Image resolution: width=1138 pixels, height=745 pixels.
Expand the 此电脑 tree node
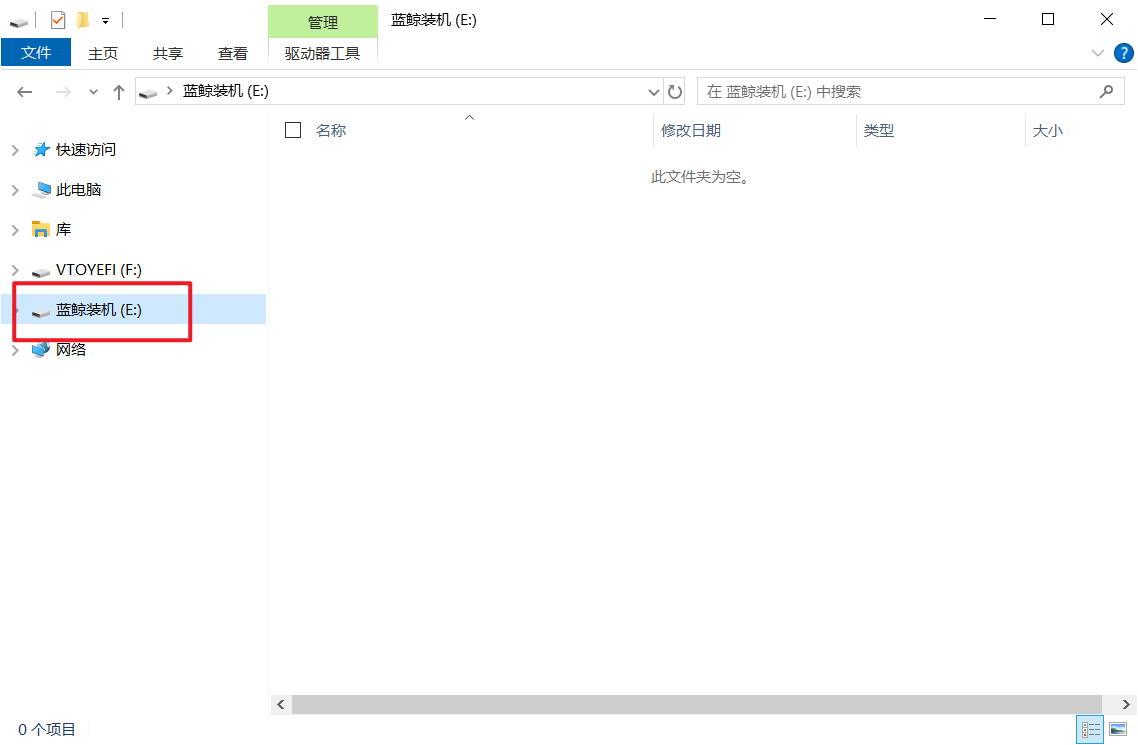tap(15, 190)
